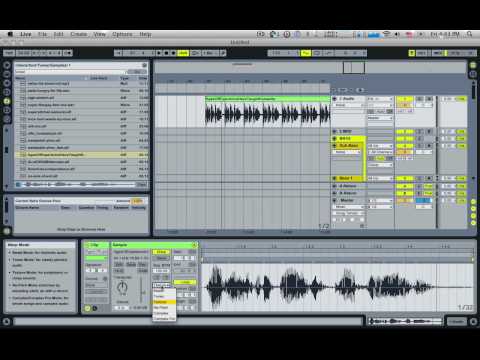The image size is (480, 360).
Task: Click the macOS Spotlight search icon
Action: 469,34
